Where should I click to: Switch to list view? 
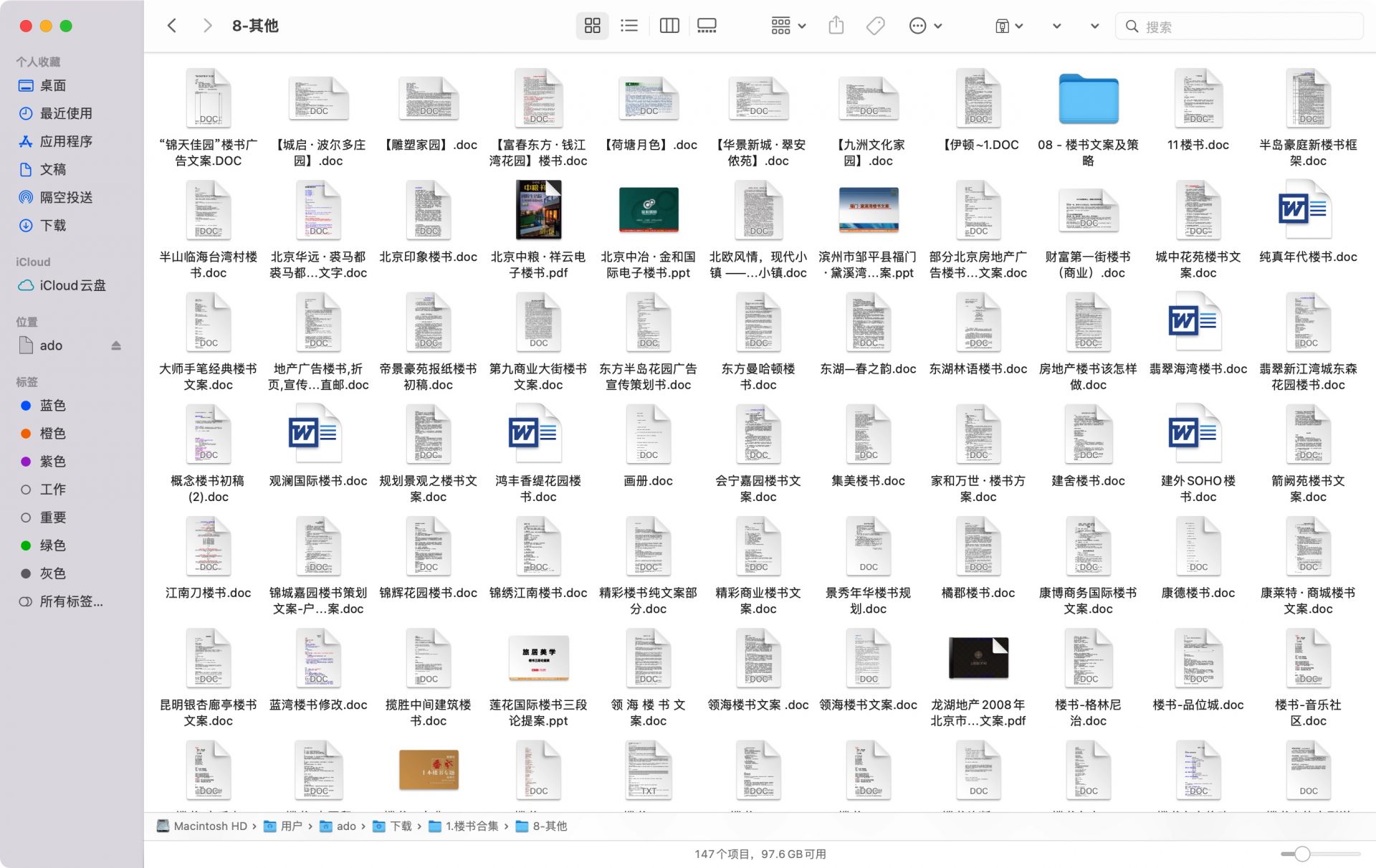tap(629, 27)
